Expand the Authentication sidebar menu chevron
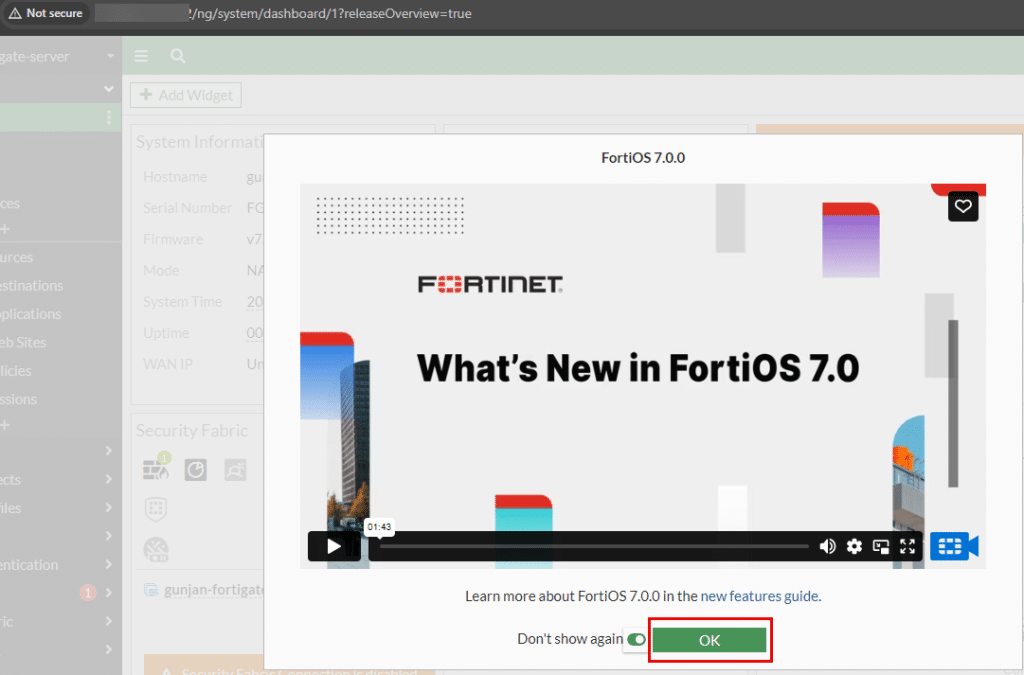Screen dimensions: 1024x675 108,565
